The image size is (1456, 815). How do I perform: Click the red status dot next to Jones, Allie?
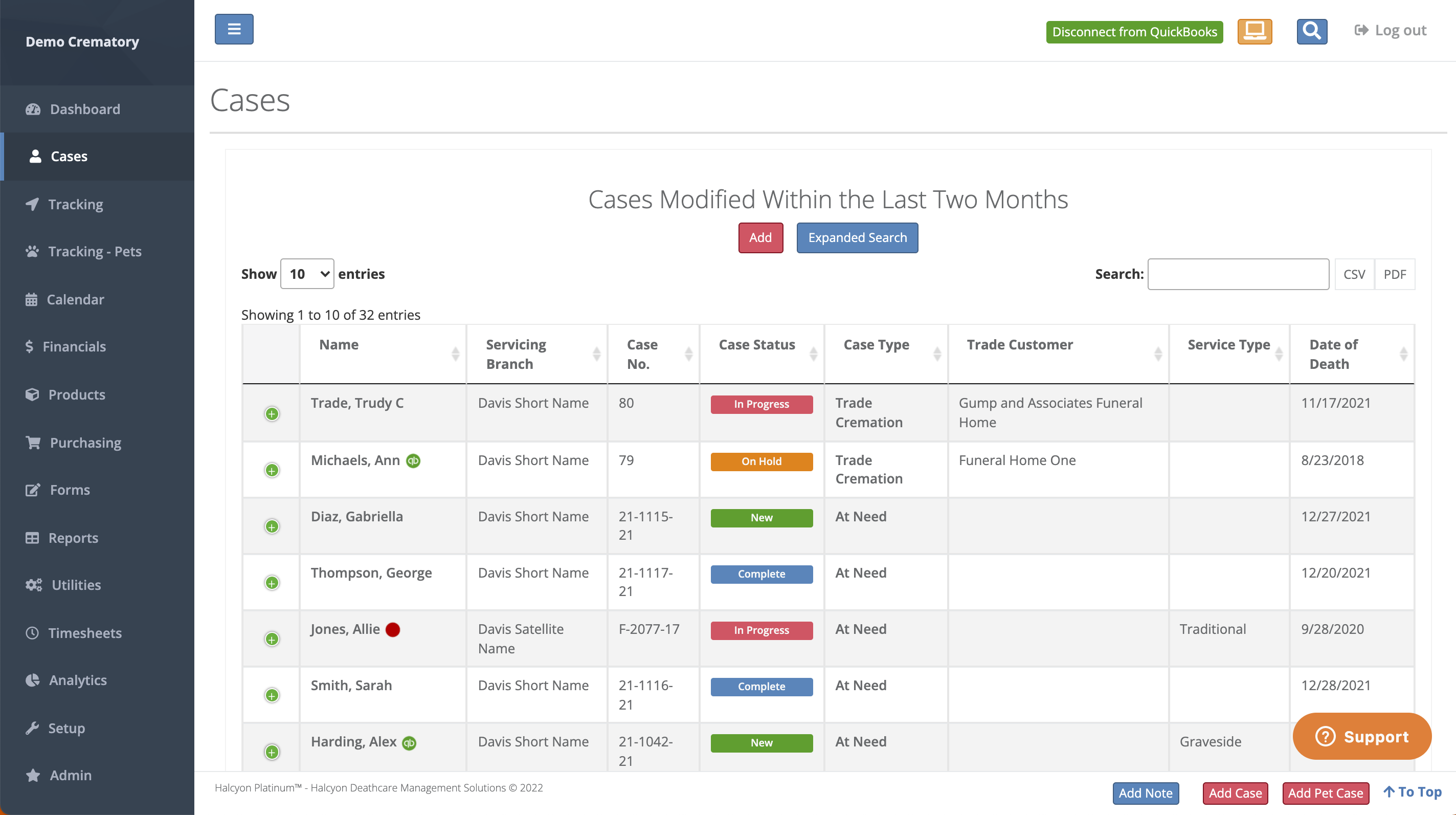tap(393, 629)
